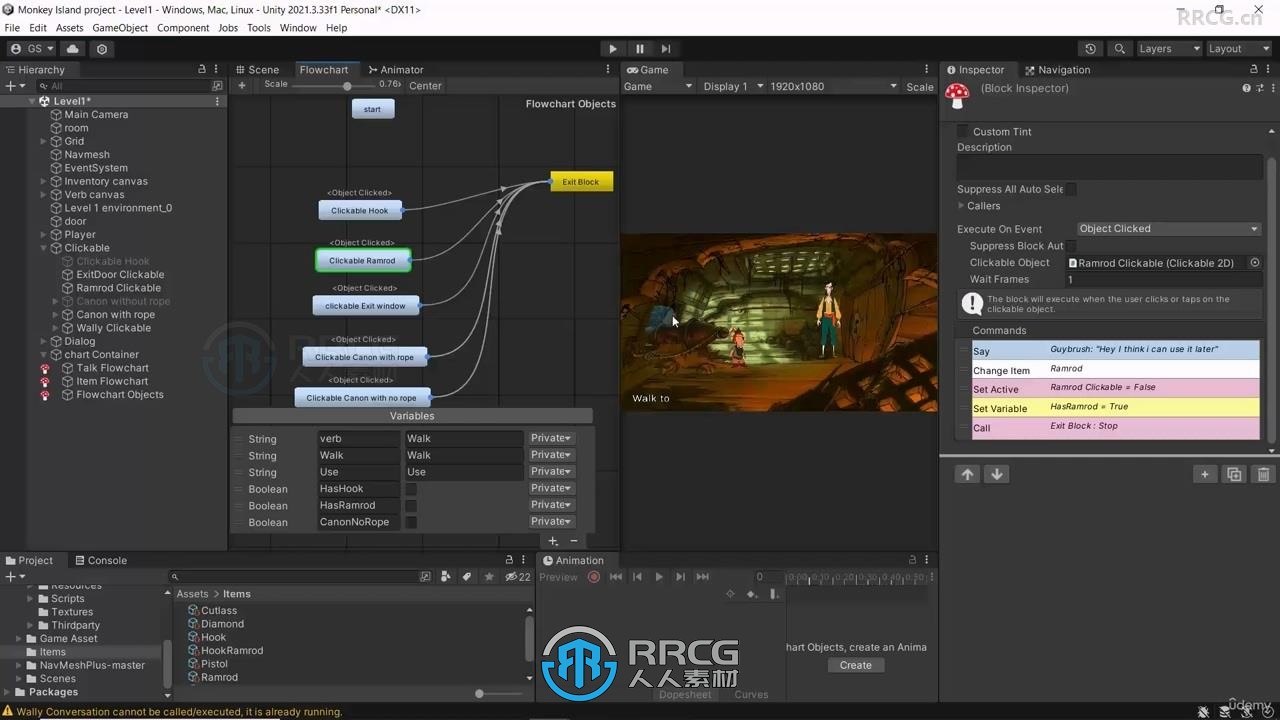Screen dimensions: 1280x720
Task: Click Animation record button
Action: pos(594,577)
